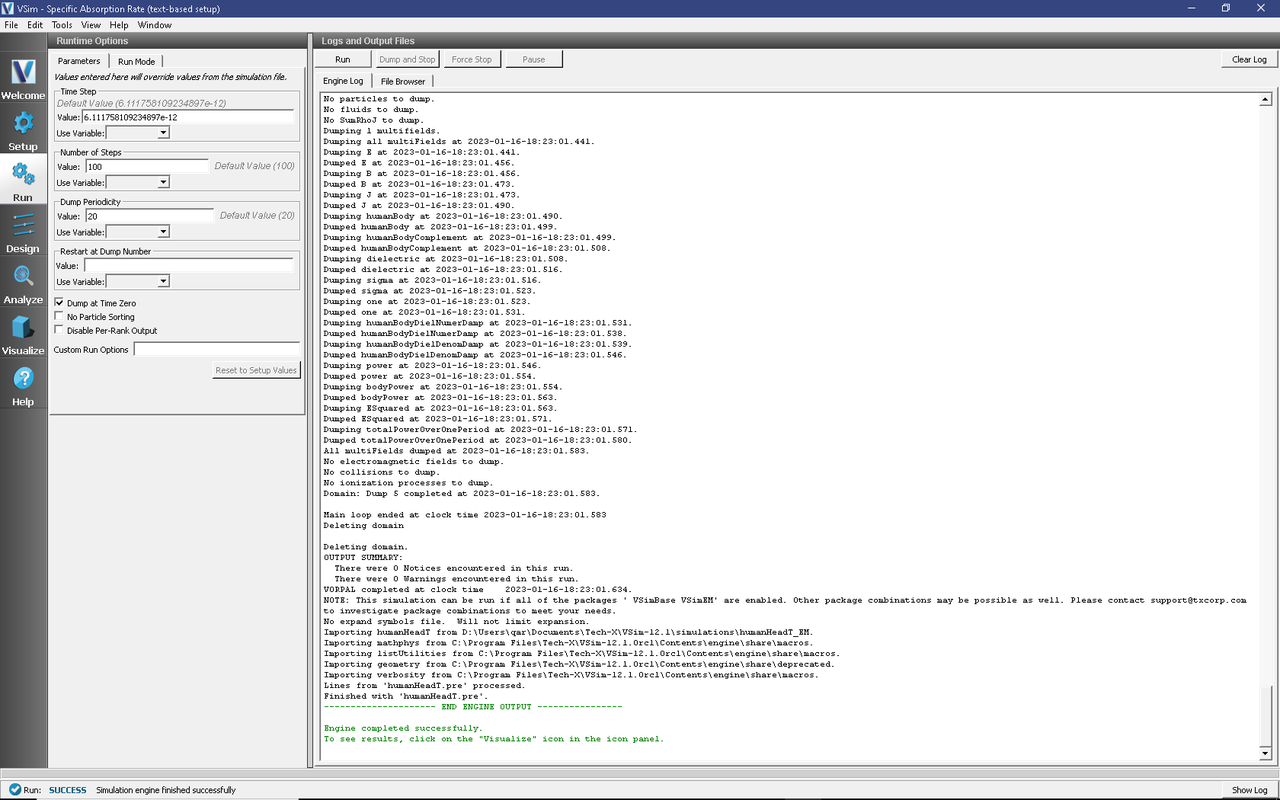Click the success checkmark status icon
This screenshot has height=800, width=1280.
click(15, 790)
